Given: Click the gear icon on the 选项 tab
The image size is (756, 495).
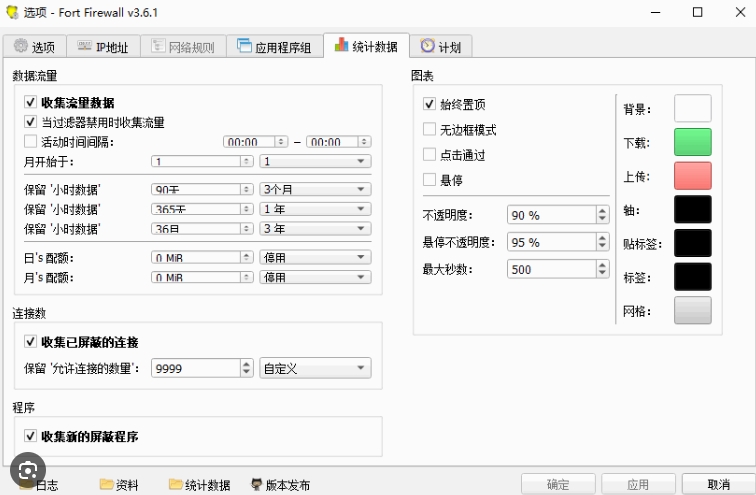Looking at the screenshot, I should tap(21, 46).
